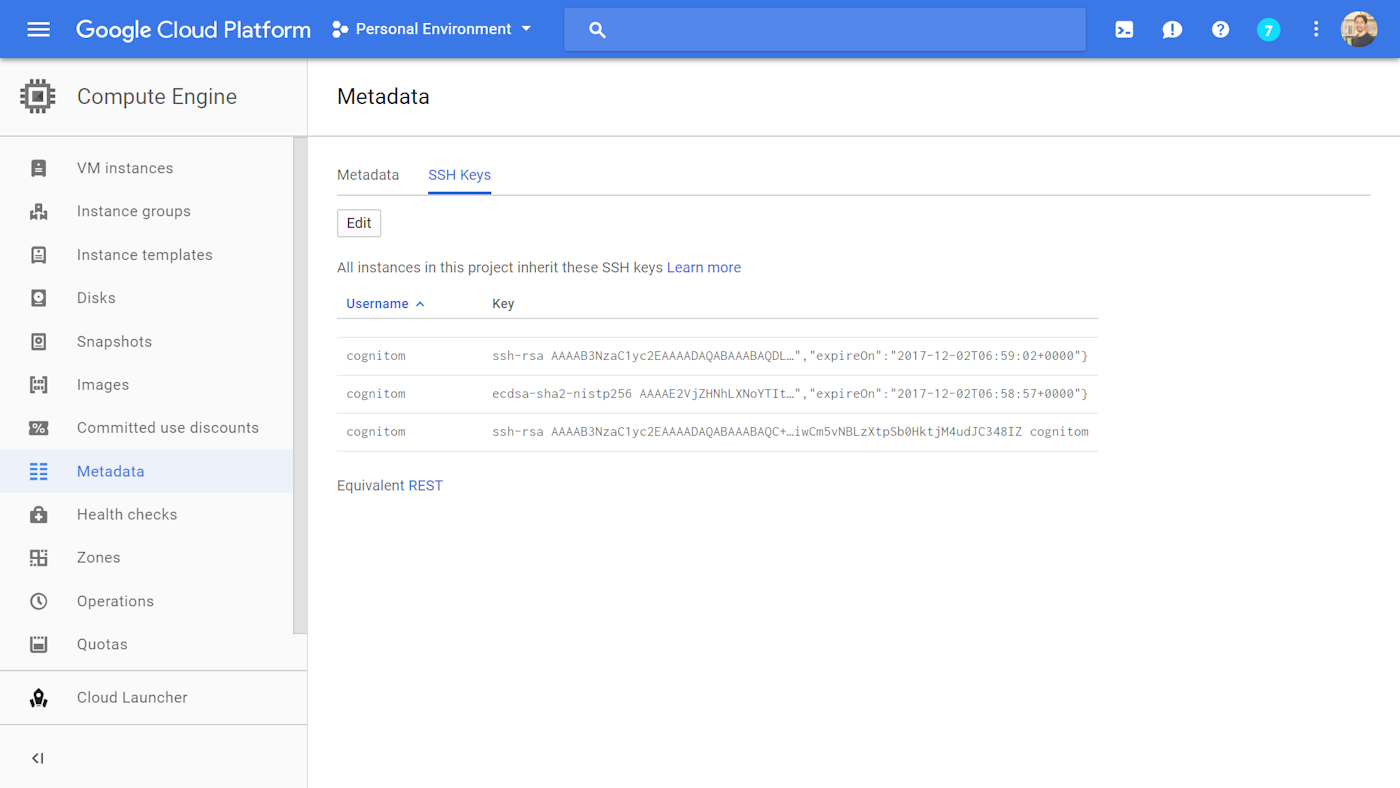Click the Edit button
The image size is (1400, 788).
click(359, 223)
